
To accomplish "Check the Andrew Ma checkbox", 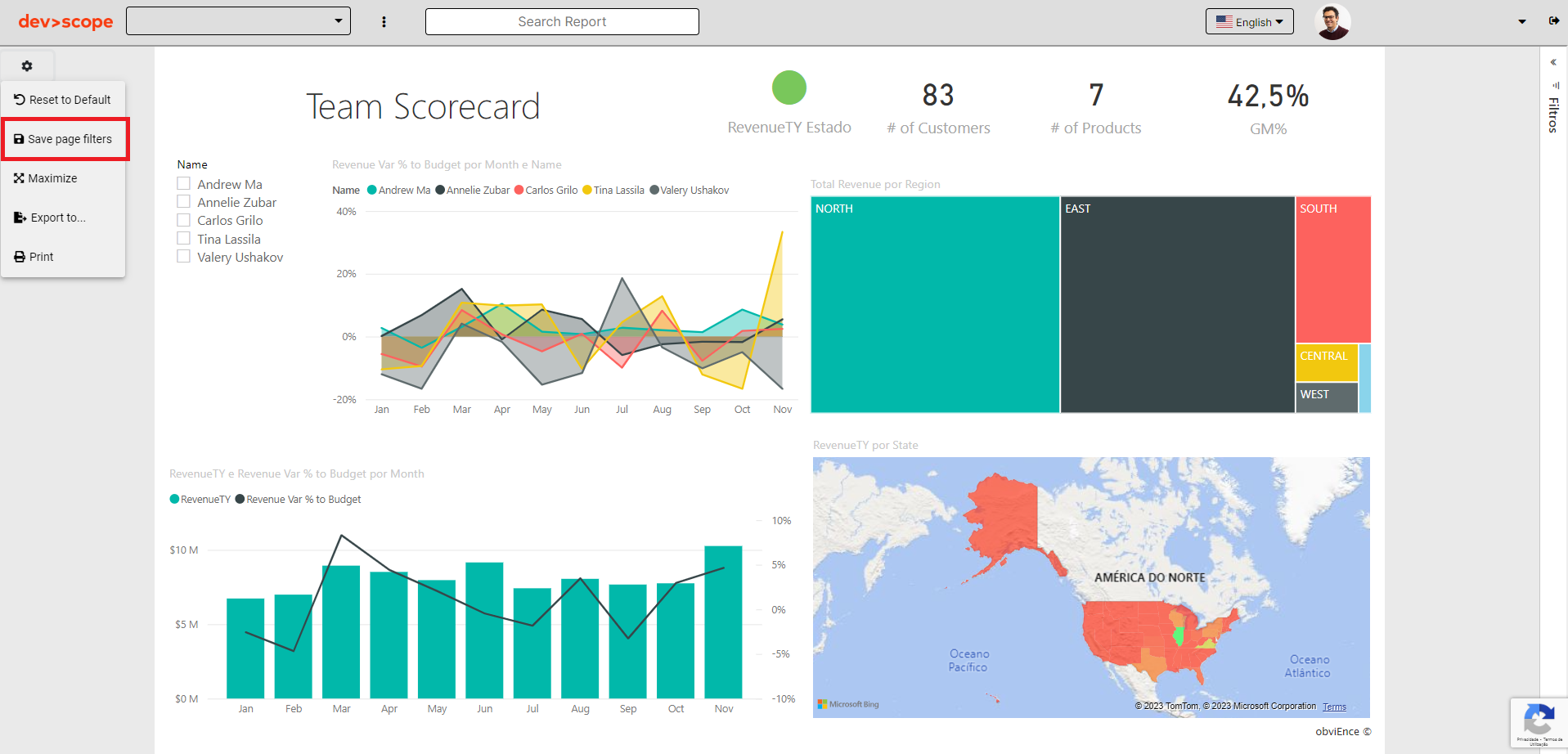I will (183, 183).
